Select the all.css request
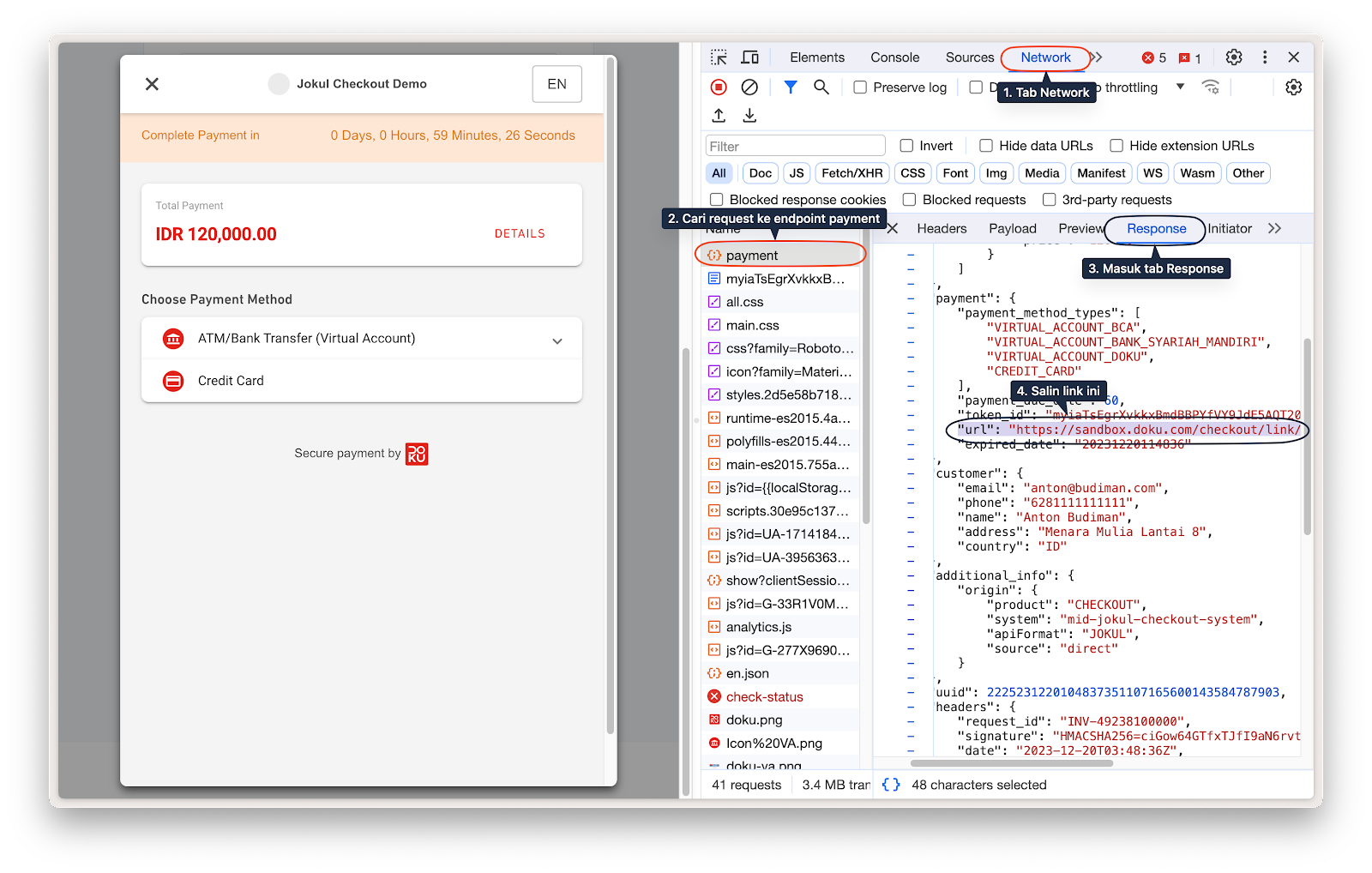Image resolution: width=1372 pixels, height=873 pixels. click(x=780, y=302)
